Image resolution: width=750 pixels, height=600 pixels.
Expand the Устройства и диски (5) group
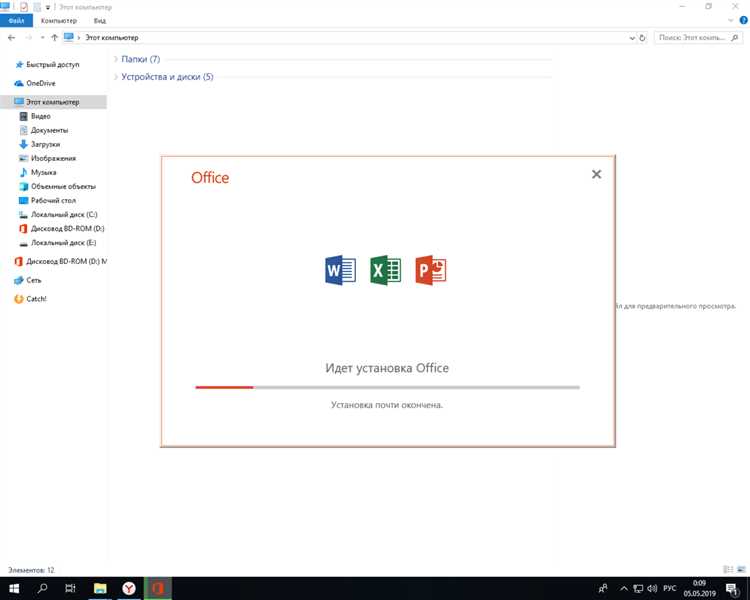[115, 77]
